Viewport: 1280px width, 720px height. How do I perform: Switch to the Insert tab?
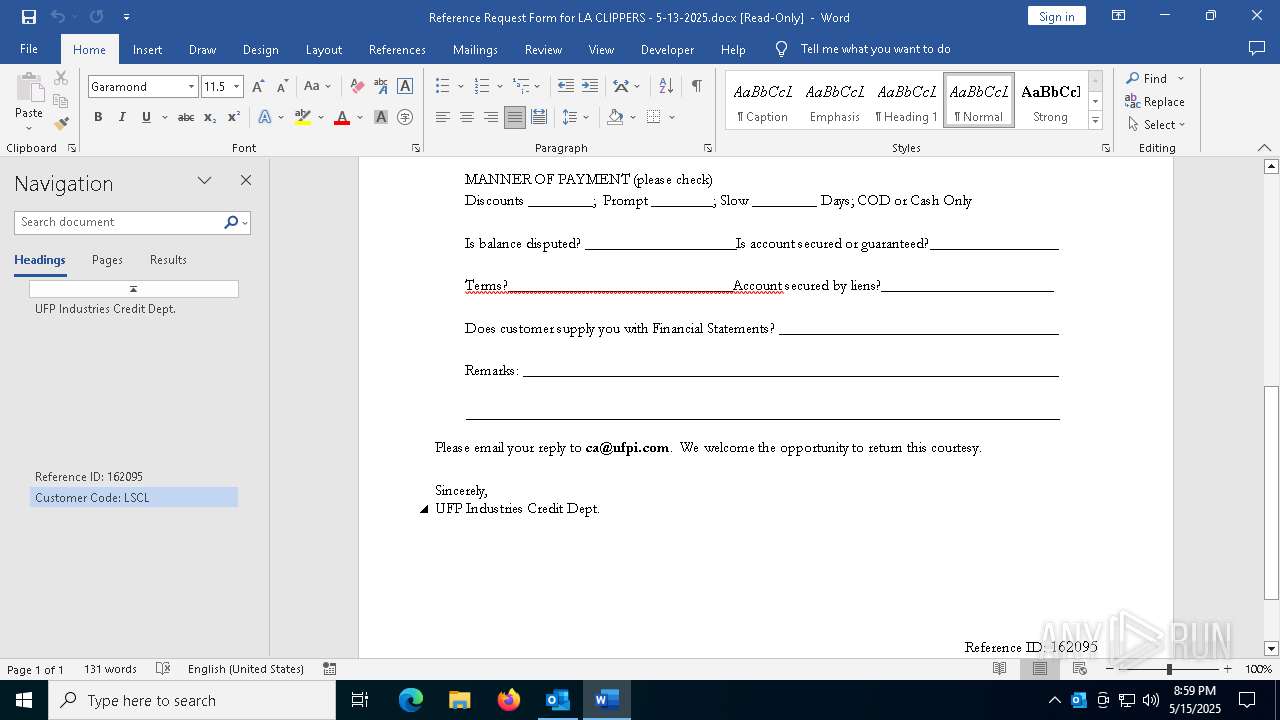coord(147,49)
